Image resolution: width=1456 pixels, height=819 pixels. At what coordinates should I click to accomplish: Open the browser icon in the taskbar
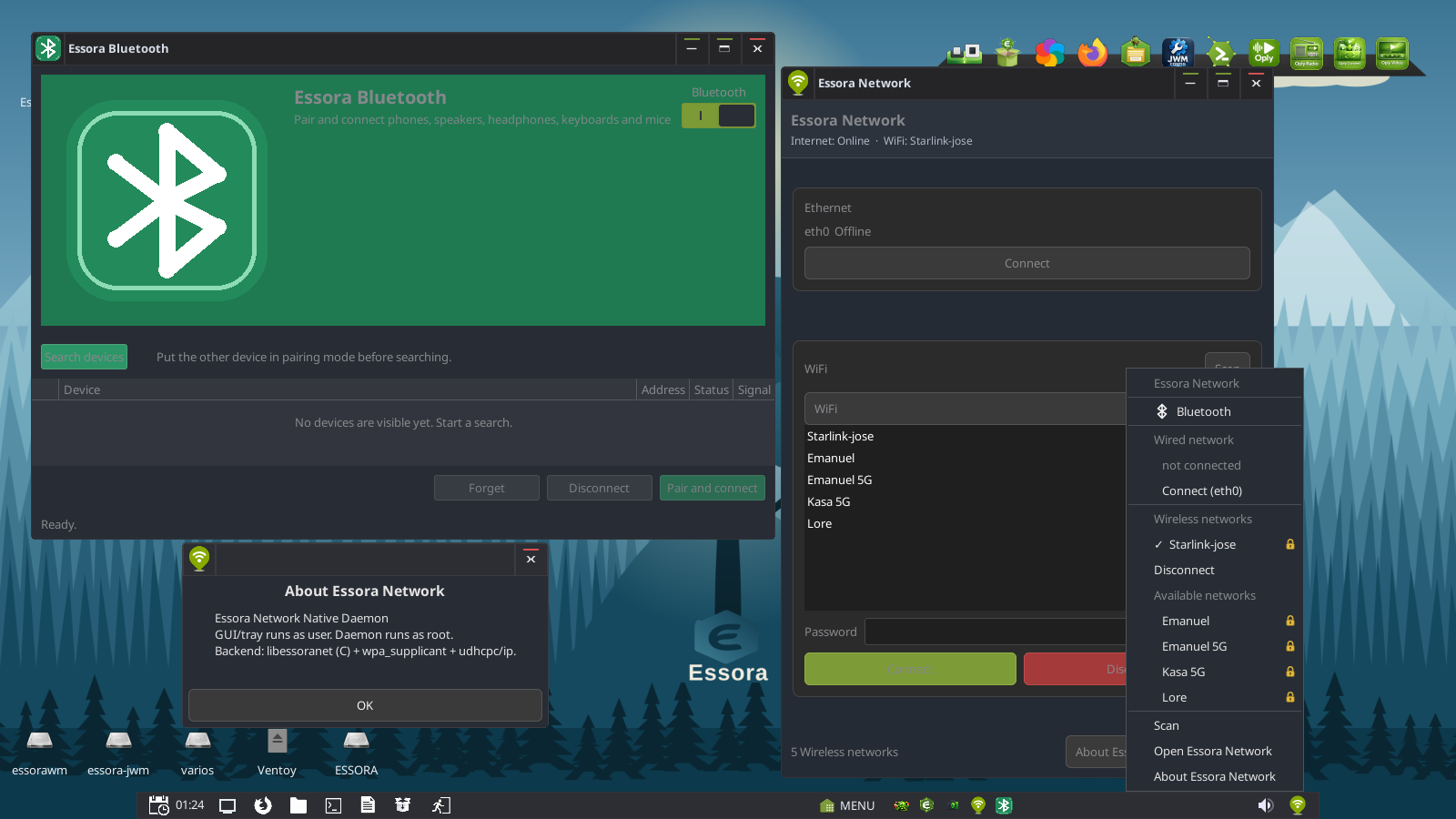coord(263,805)
